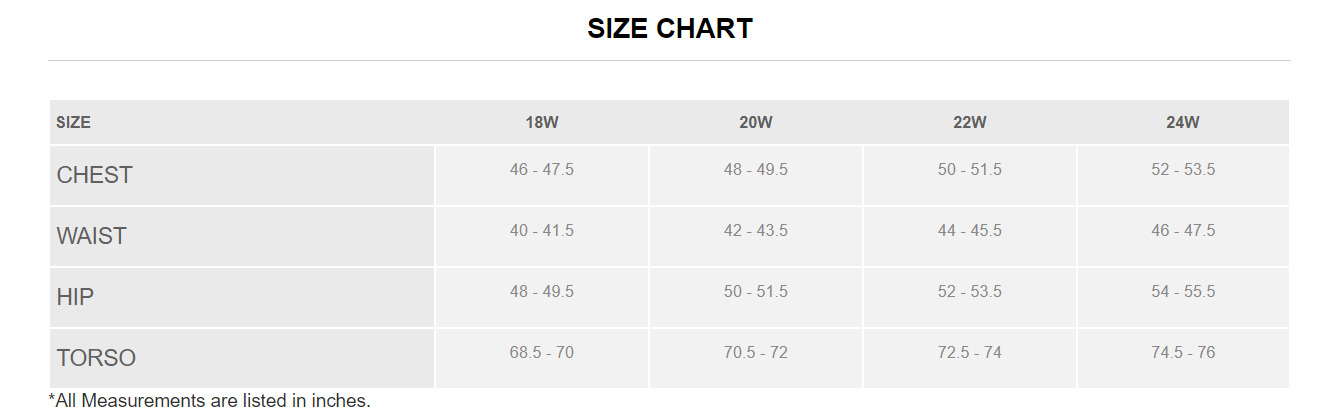Click the measurements in inches footnote
The width and height of the screenshot is (1331, 416).
point(210,401)
